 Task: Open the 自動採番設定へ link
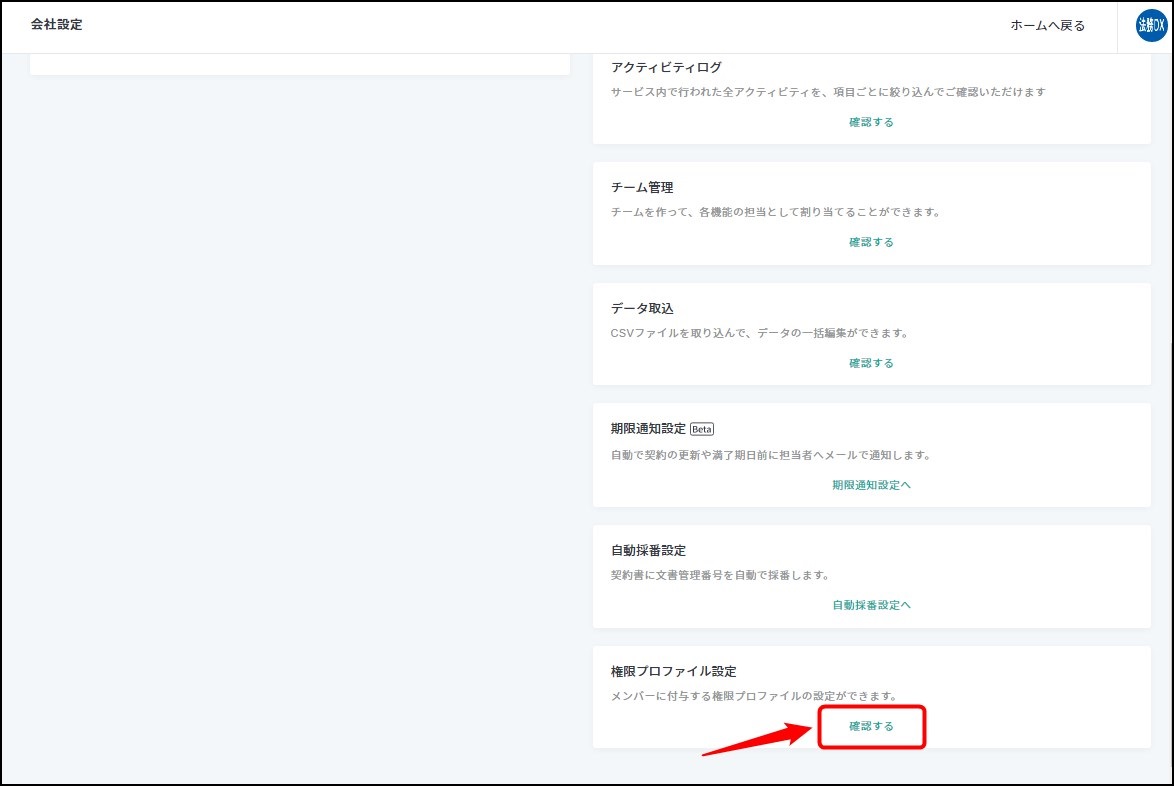point(871,605)
